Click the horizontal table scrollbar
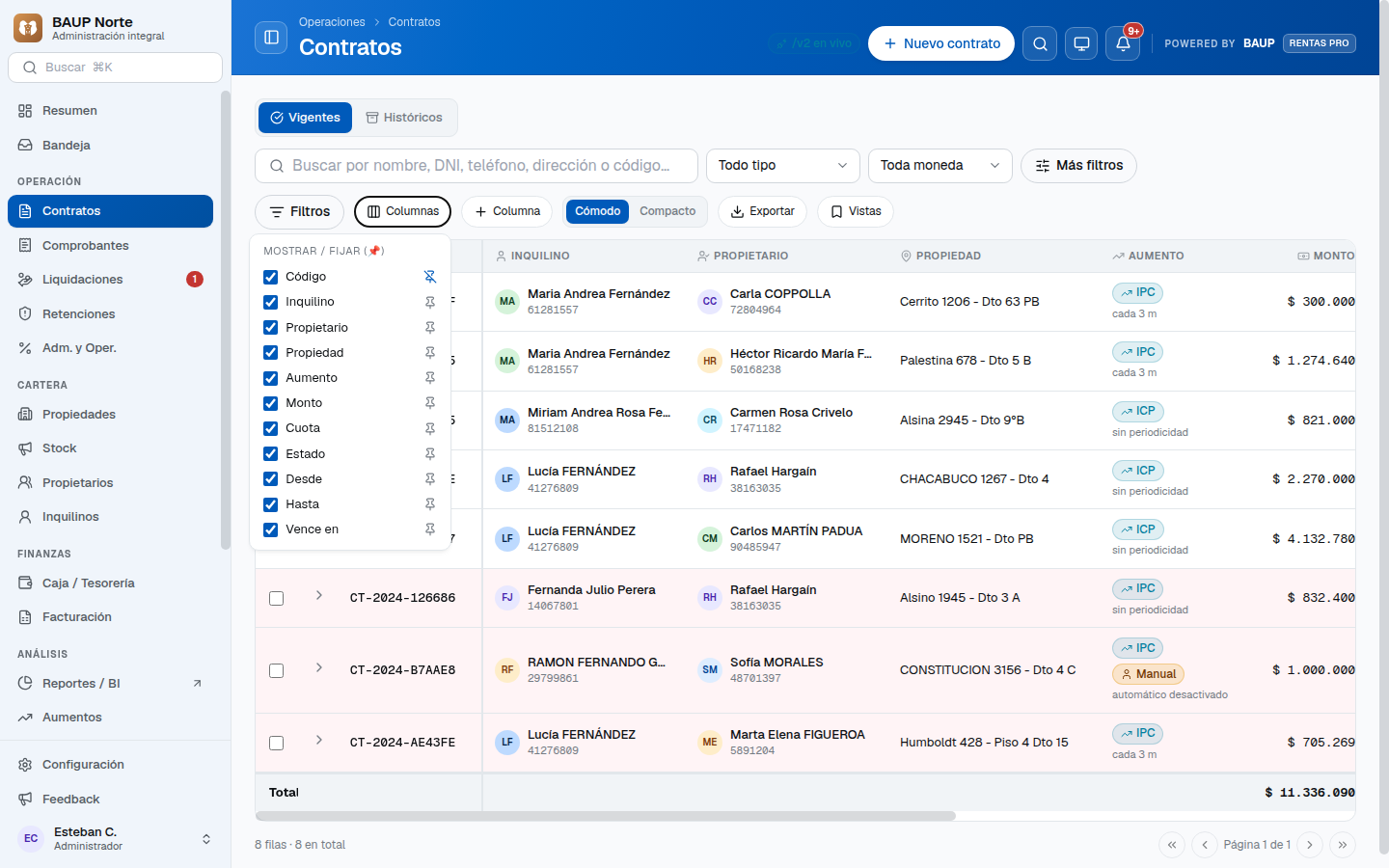The image size is (1389, 868). pos(606,816)
